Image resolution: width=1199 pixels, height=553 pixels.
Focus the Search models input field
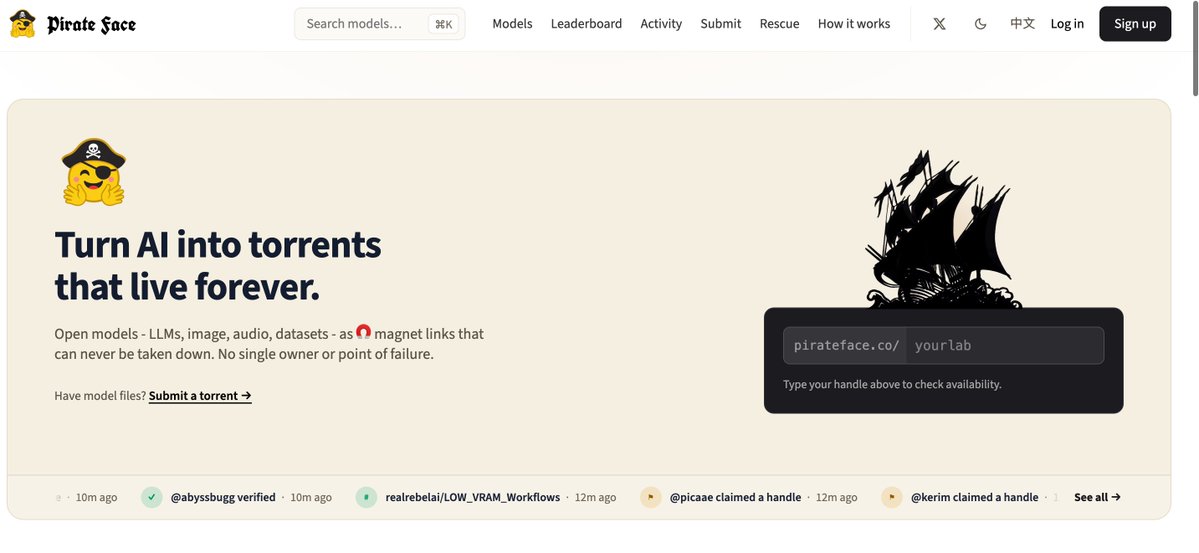point(380,24)
